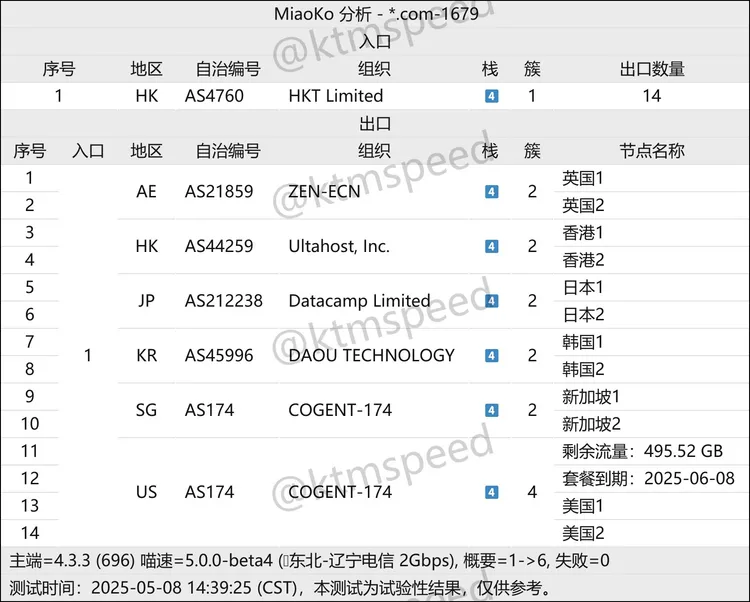750x602 pixels.
Task: Click the 新加坡1 node name
Action: 591,397
